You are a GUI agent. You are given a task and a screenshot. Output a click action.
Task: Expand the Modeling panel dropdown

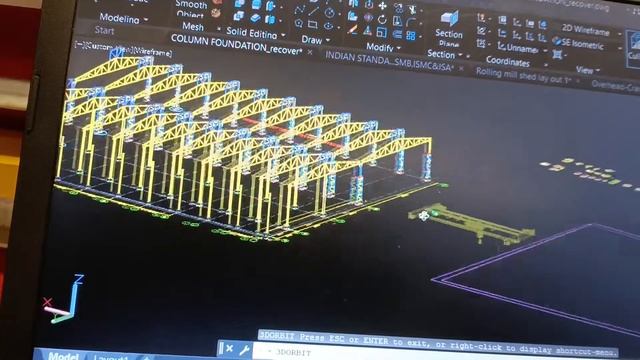point(146,20)
